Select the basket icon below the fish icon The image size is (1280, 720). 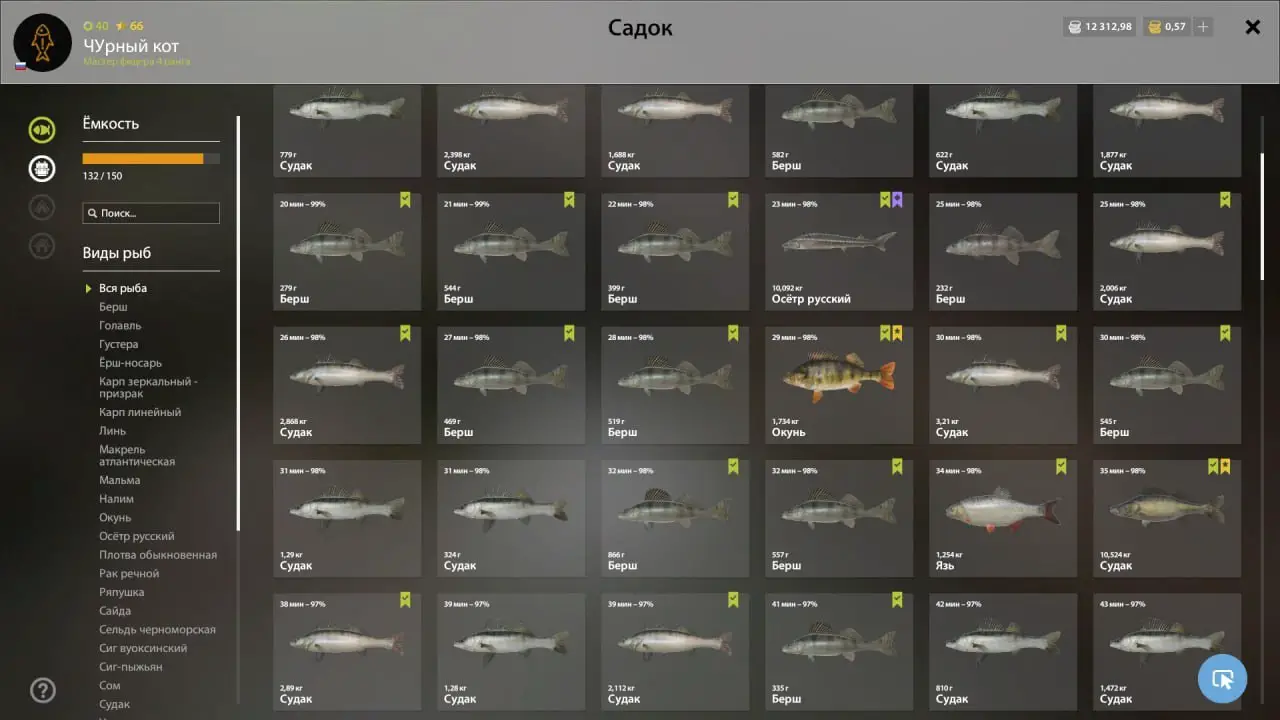click(x=42, y=168)
